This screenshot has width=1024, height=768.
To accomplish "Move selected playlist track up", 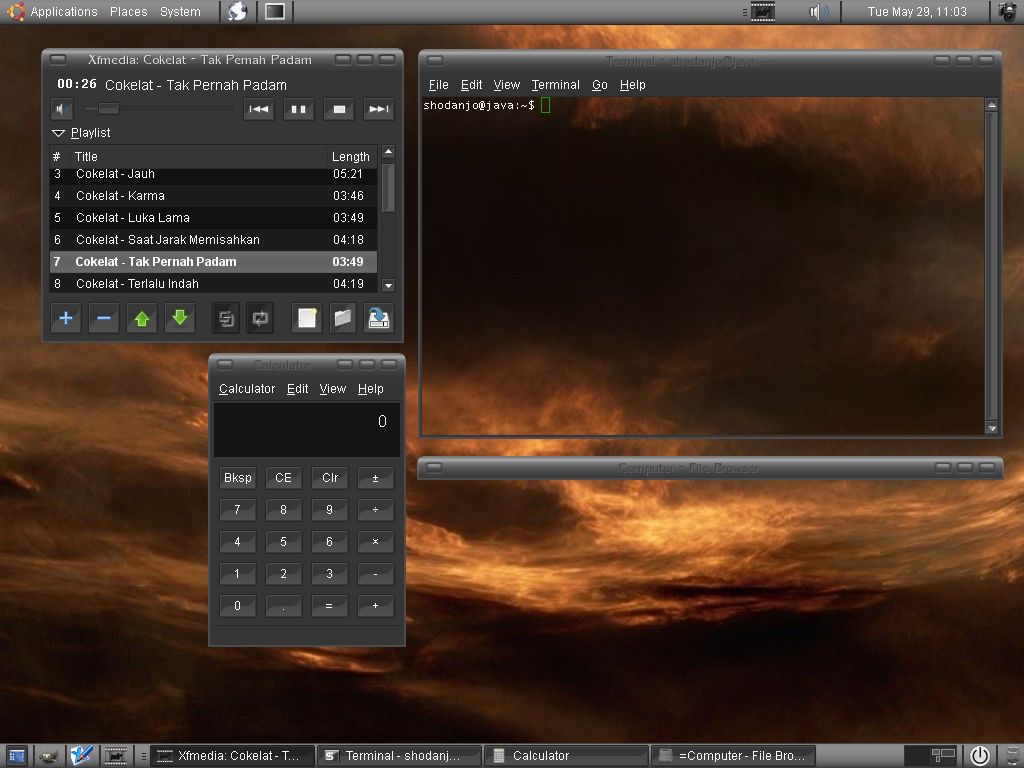I will 142,318.
